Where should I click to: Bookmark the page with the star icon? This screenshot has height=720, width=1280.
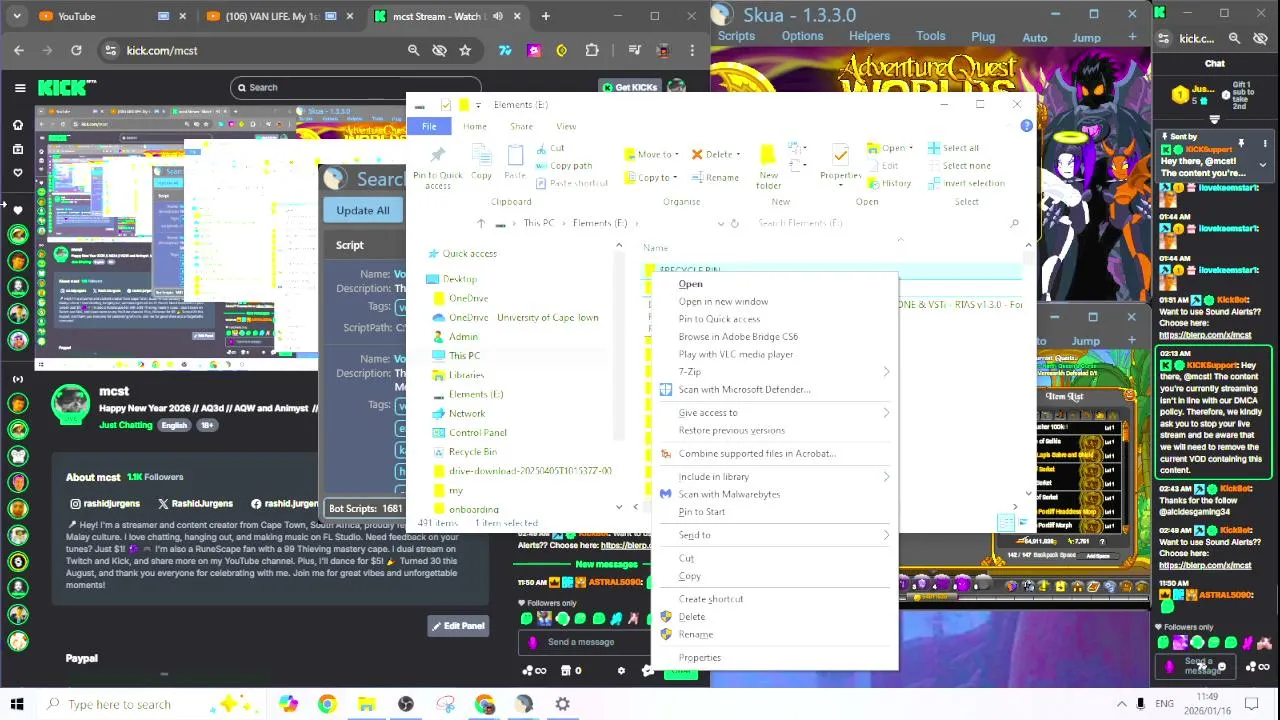[x=465, y=50]
